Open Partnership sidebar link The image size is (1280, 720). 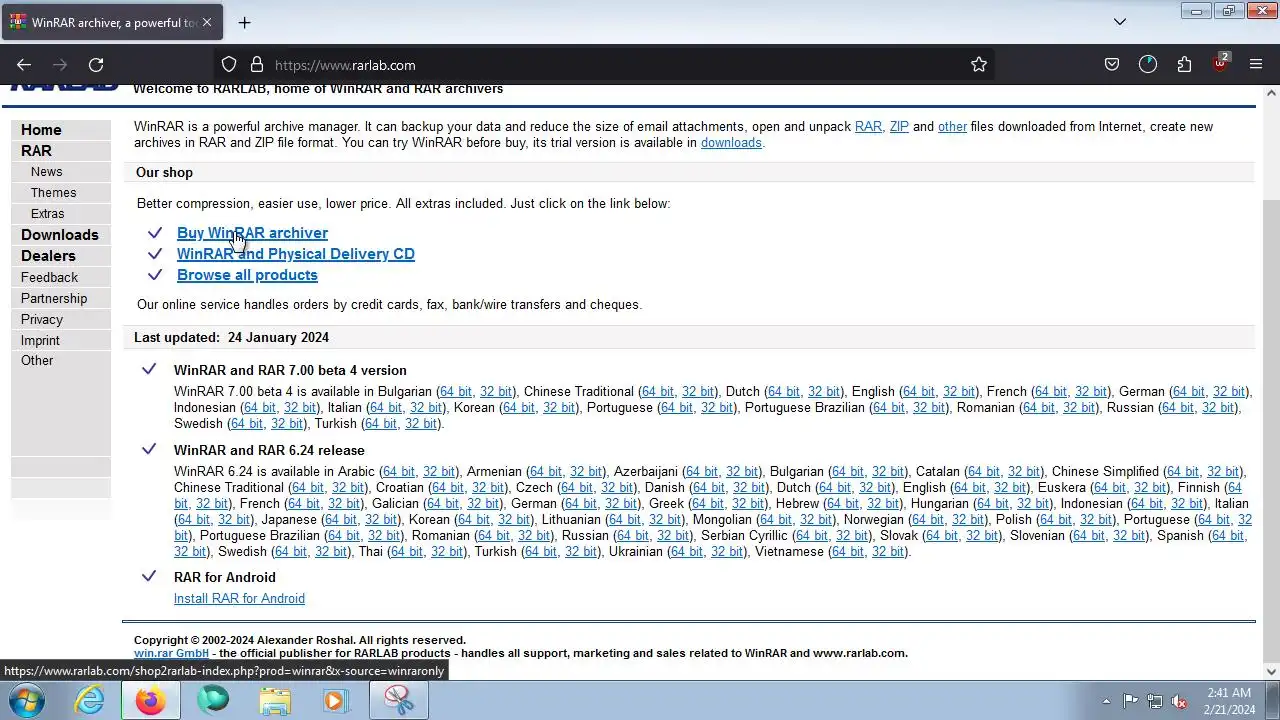pos(54,298)
